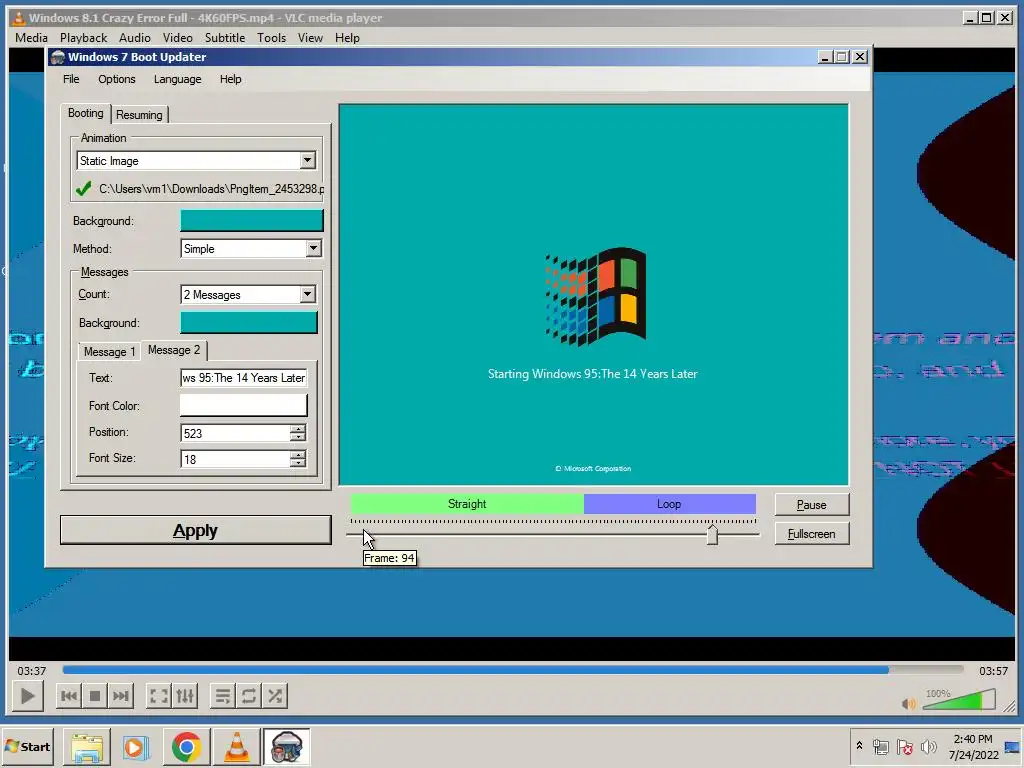1024x768 pixels.
Task: Click the network tray icon
Action: coord(881,746)
